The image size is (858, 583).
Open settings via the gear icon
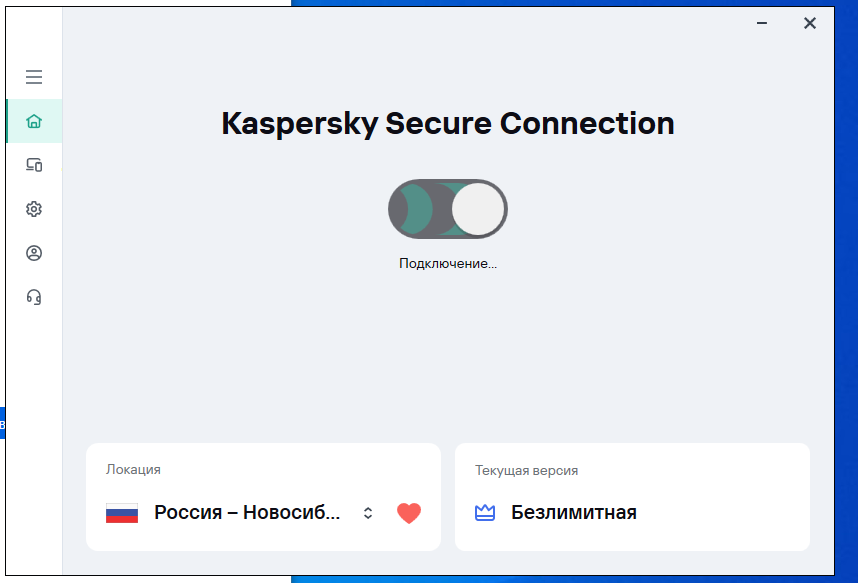[x=34, y=209]
